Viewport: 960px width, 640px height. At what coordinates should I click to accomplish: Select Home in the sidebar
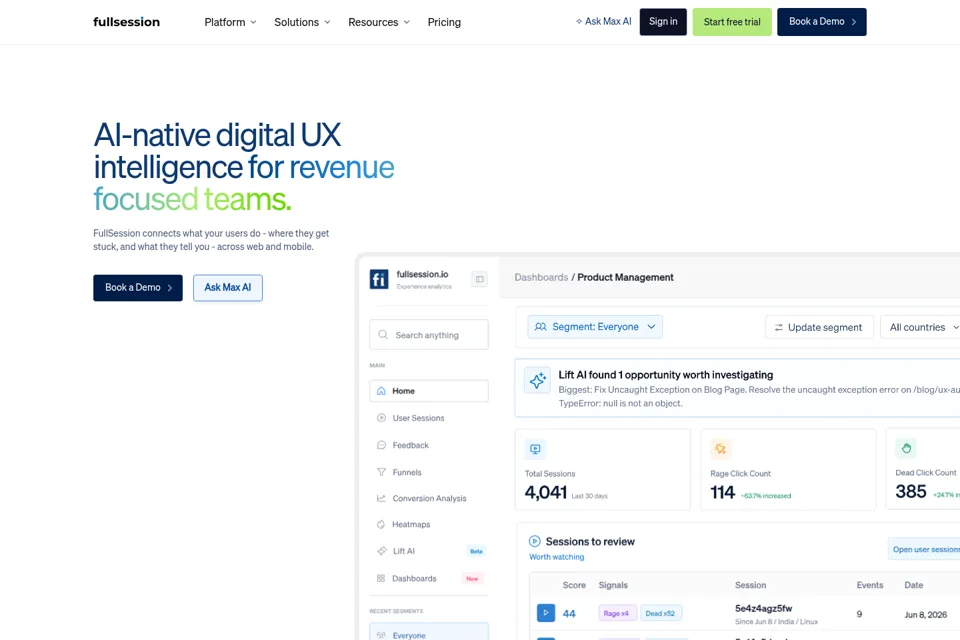point(429,391)
